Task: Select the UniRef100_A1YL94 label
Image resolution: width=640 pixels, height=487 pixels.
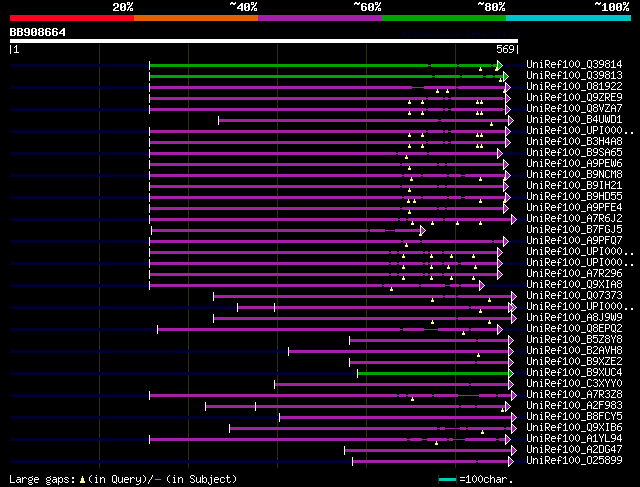Action: [x=574, y=439]
